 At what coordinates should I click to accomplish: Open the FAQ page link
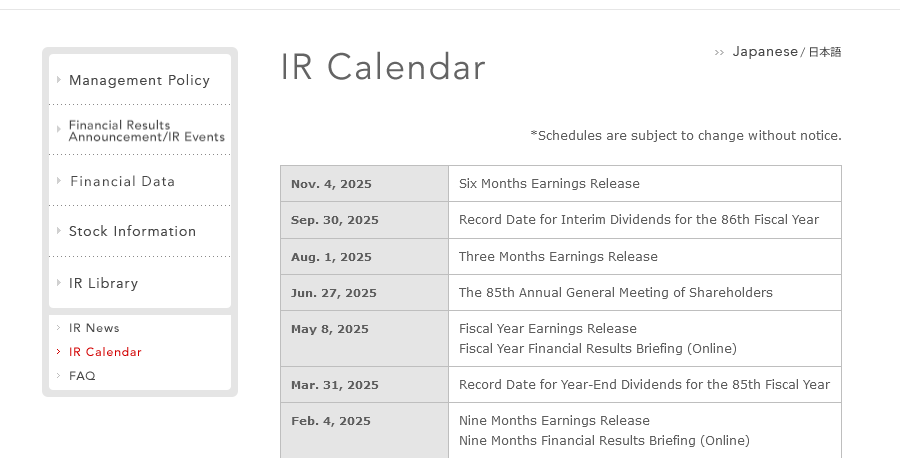tap(82, 376)
